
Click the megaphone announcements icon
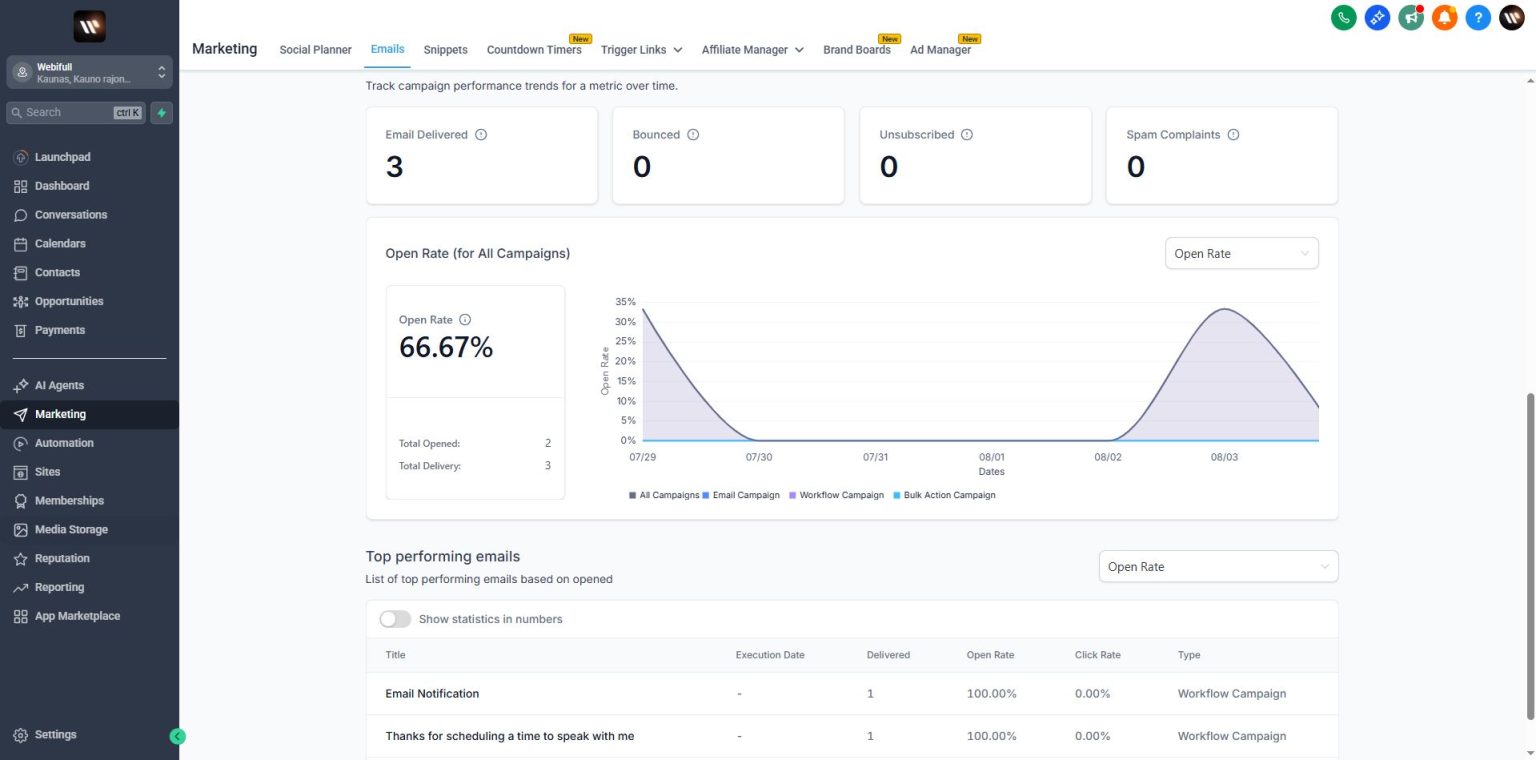1411,17
